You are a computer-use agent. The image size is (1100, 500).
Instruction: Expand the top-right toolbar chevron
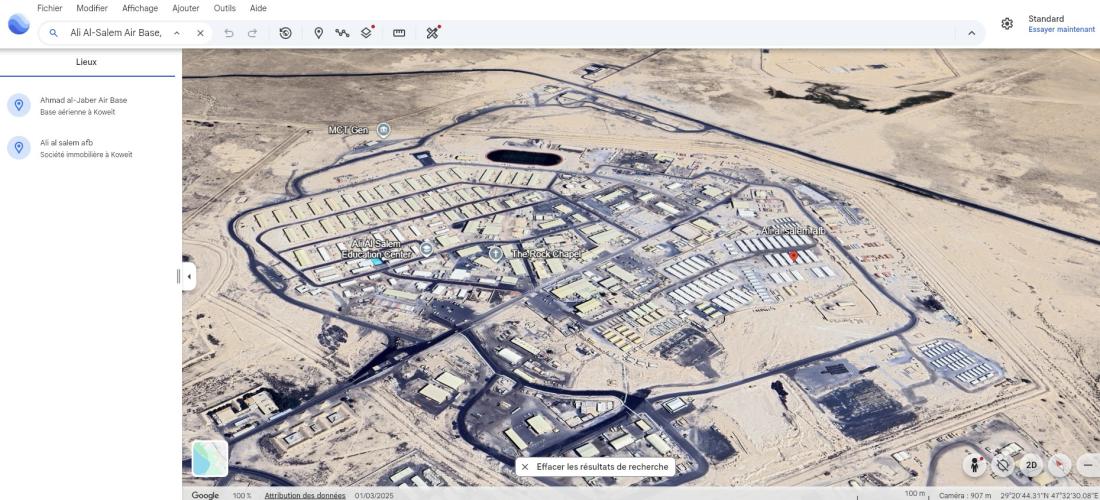point(970,33)
